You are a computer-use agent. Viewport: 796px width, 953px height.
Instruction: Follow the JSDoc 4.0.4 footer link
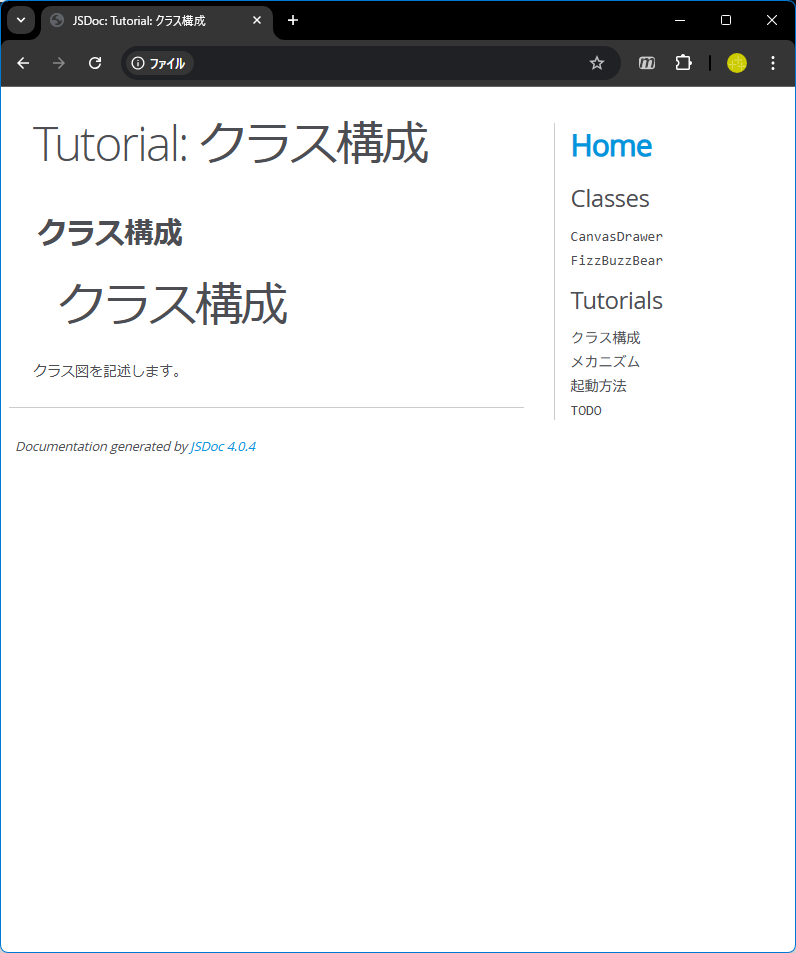click(223, 447)
